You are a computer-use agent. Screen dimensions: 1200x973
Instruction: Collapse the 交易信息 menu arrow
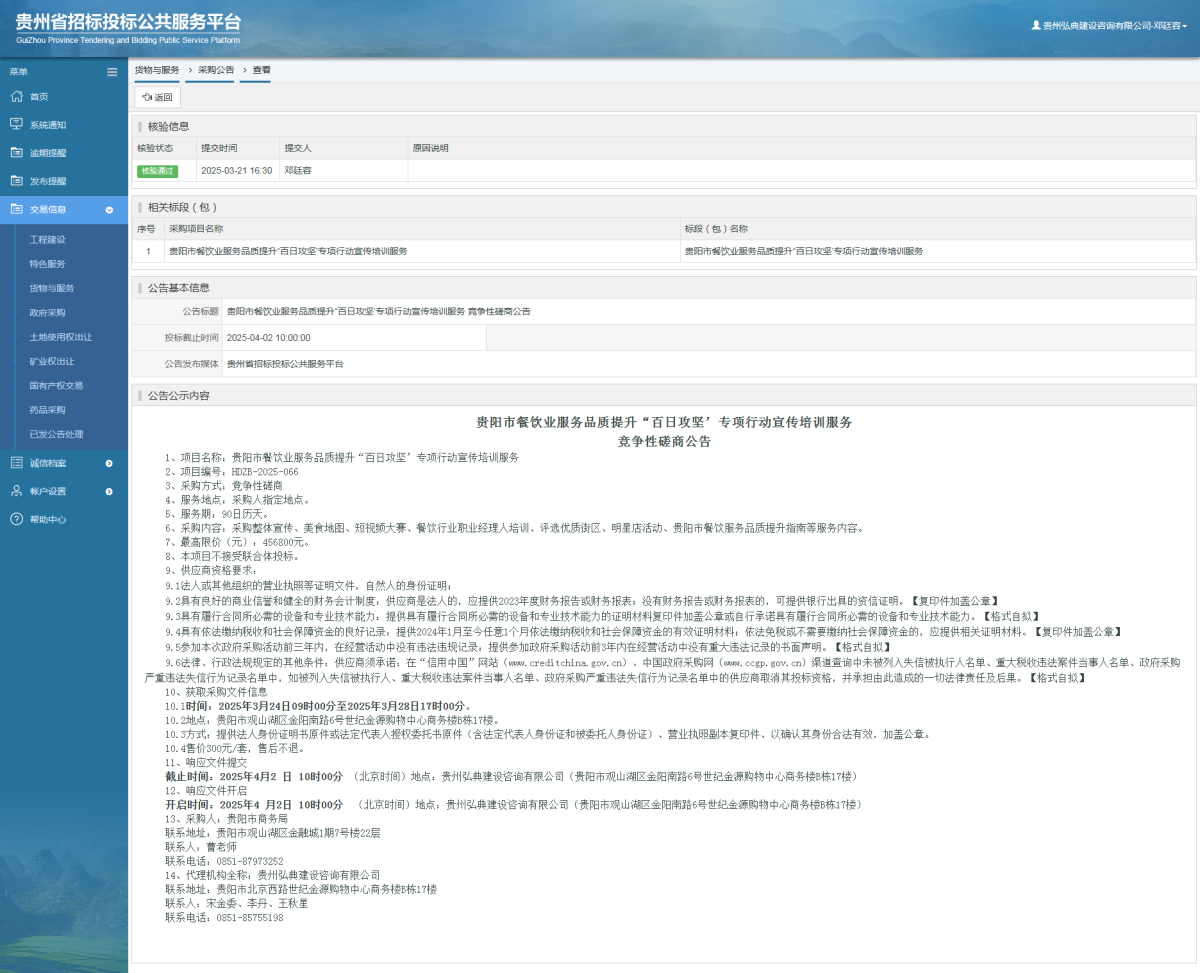pos(109,210)
